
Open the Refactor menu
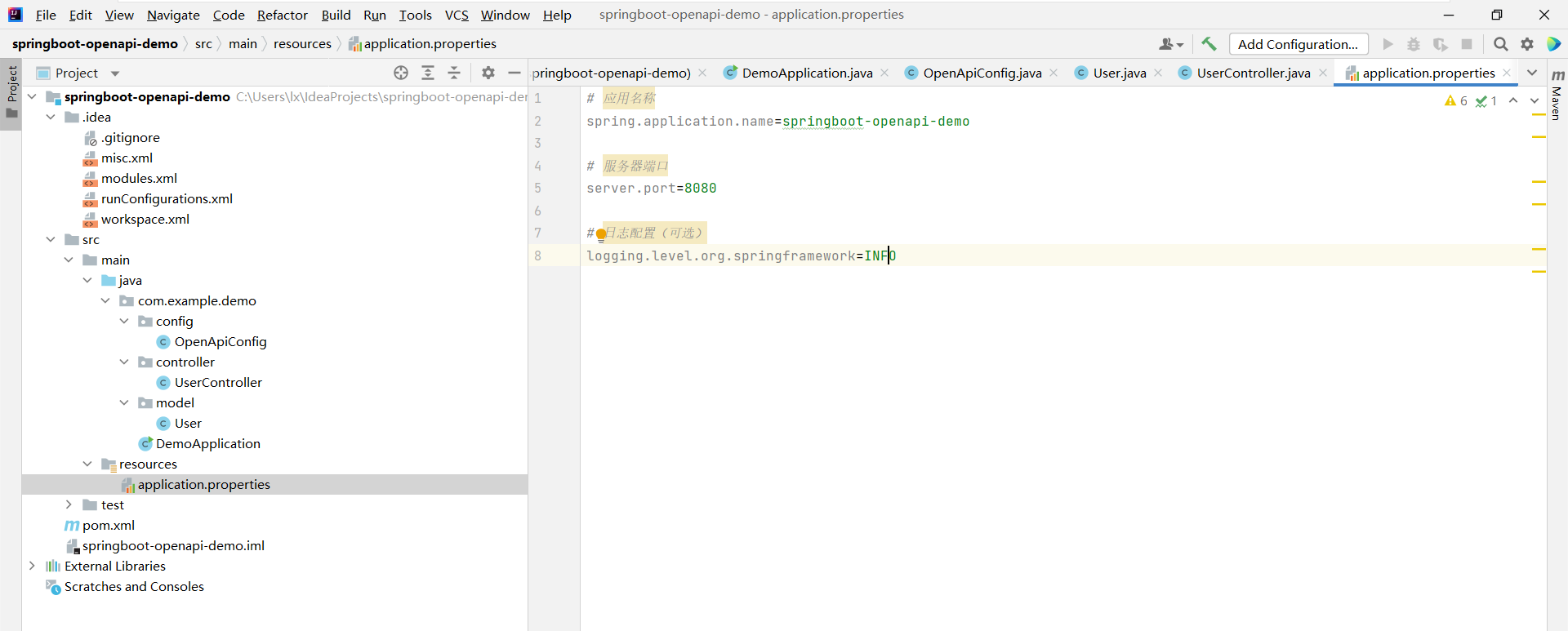(283, 15)
